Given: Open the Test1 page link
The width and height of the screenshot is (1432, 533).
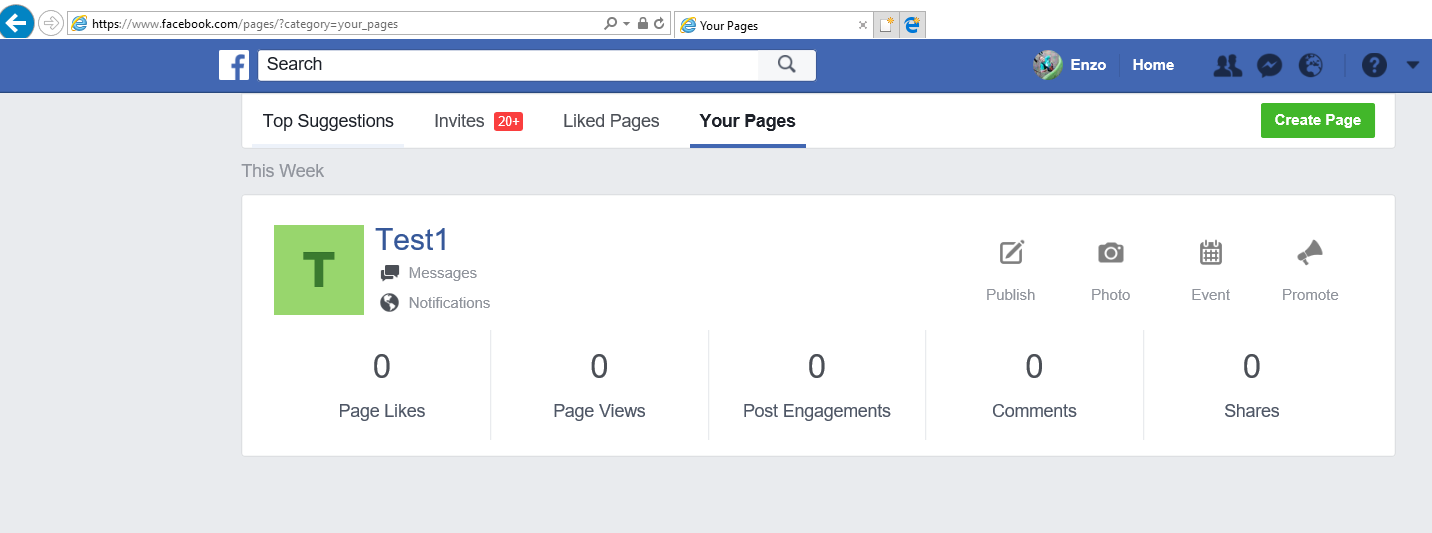Looking at the screenshot, I should tap(411, 240).
